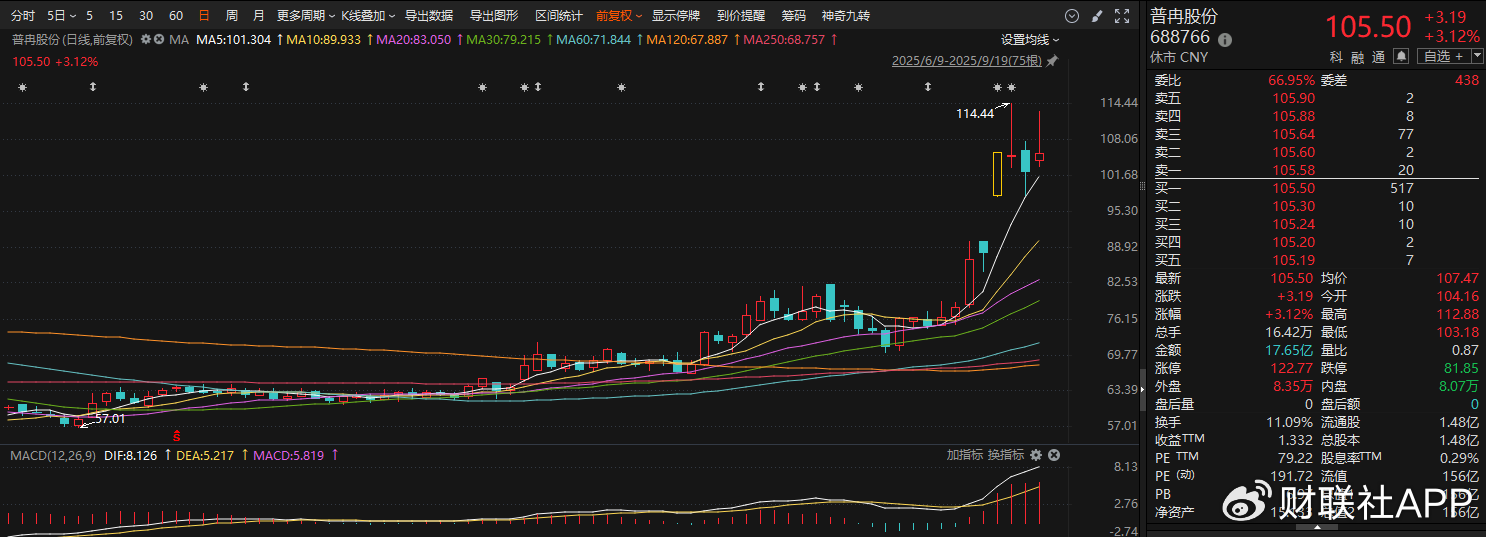Click the circled down-arrow icon in toolbar

(x=1072, y=16)
